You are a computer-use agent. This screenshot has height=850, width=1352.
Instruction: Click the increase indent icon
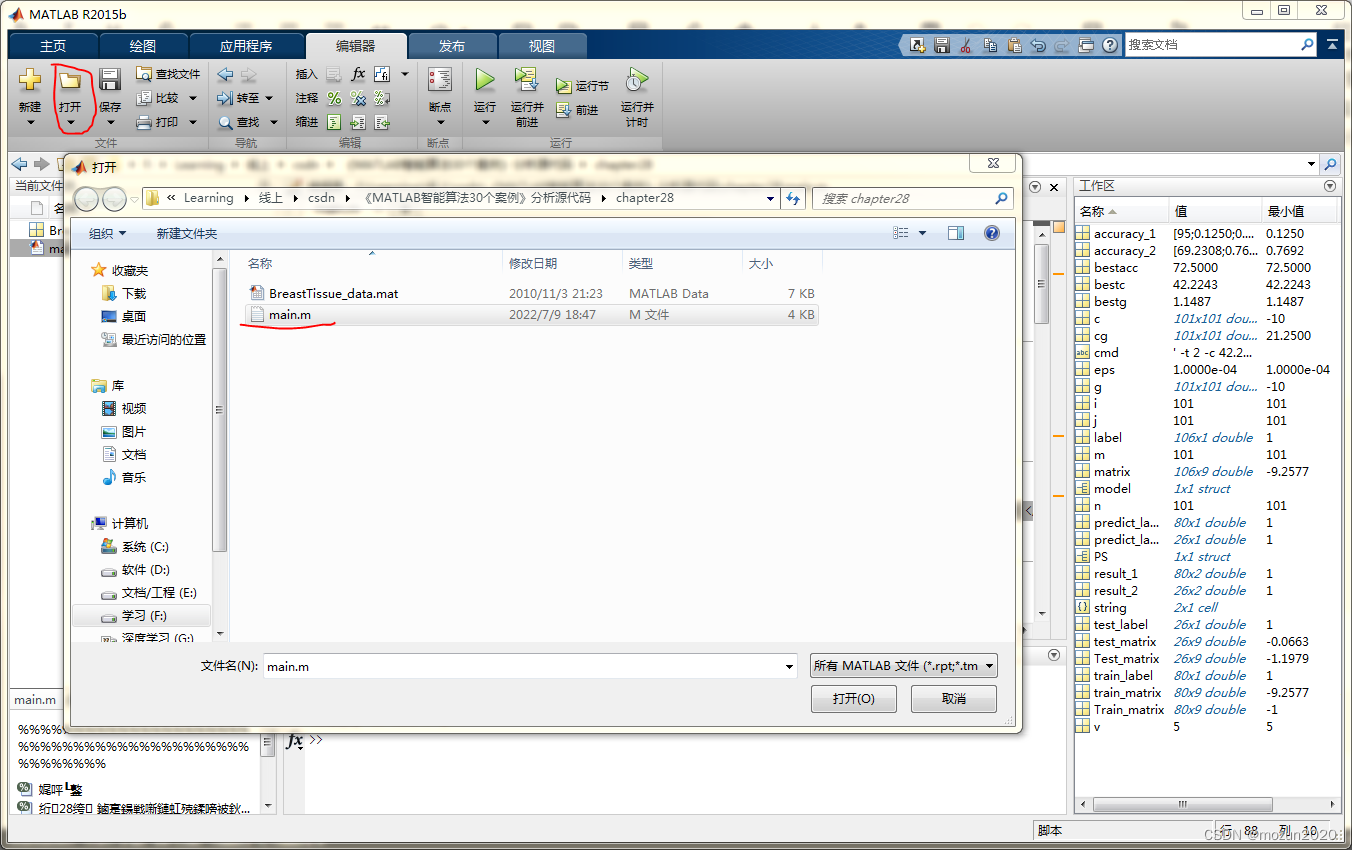[x=358, y=122]
